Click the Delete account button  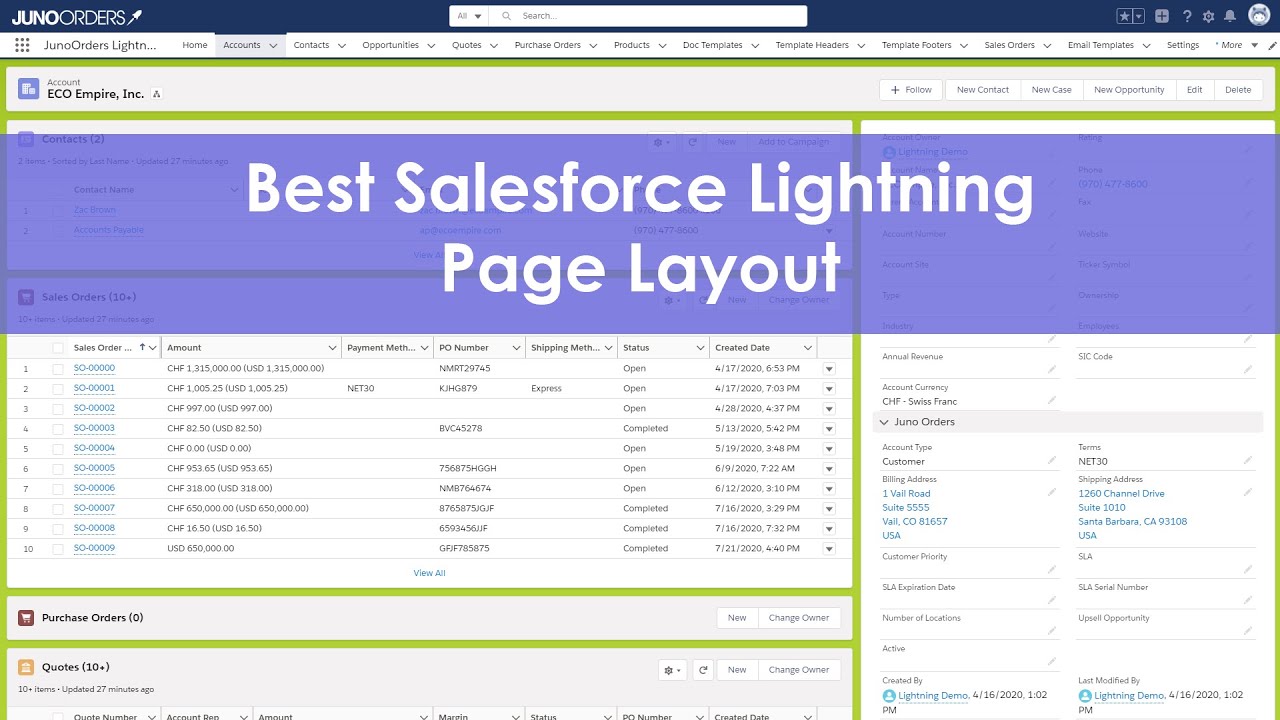pos(1238,90)
